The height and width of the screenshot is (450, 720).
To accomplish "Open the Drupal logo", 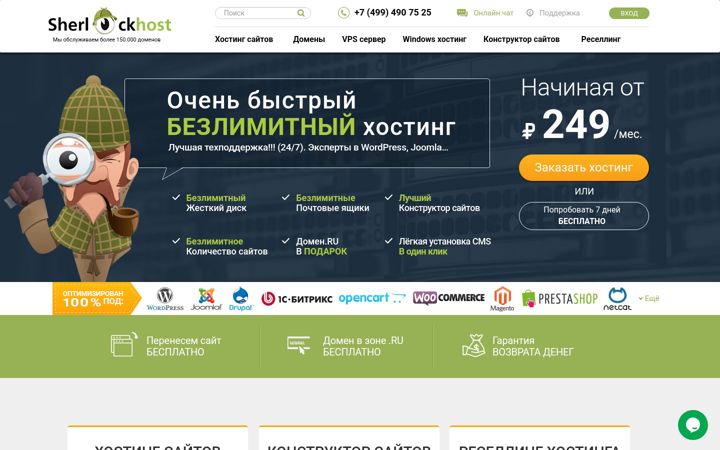I will 241,299.
